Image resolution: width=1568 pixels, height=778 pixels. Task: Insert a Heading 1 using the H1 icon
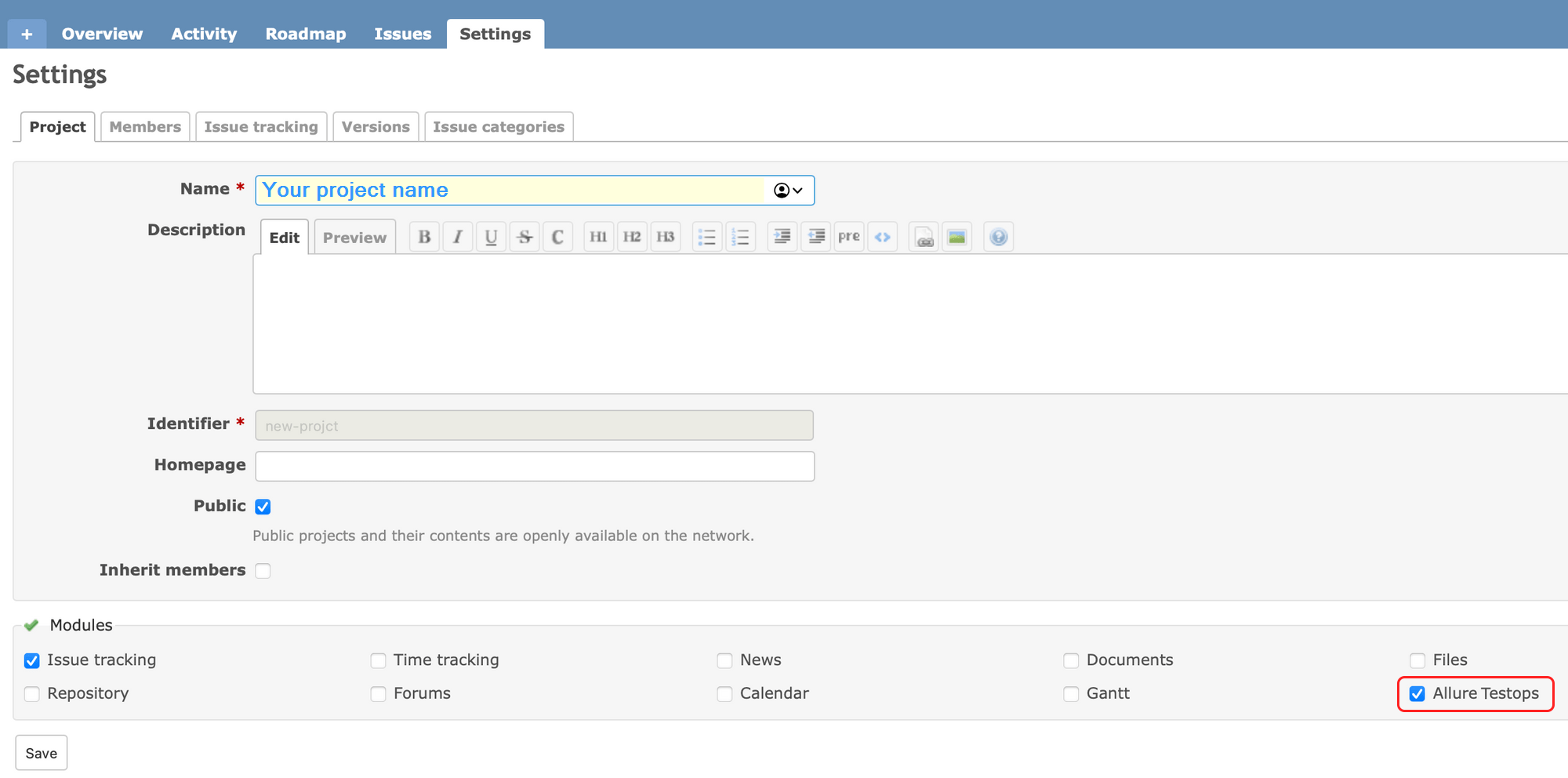click(x=598, y=236)
